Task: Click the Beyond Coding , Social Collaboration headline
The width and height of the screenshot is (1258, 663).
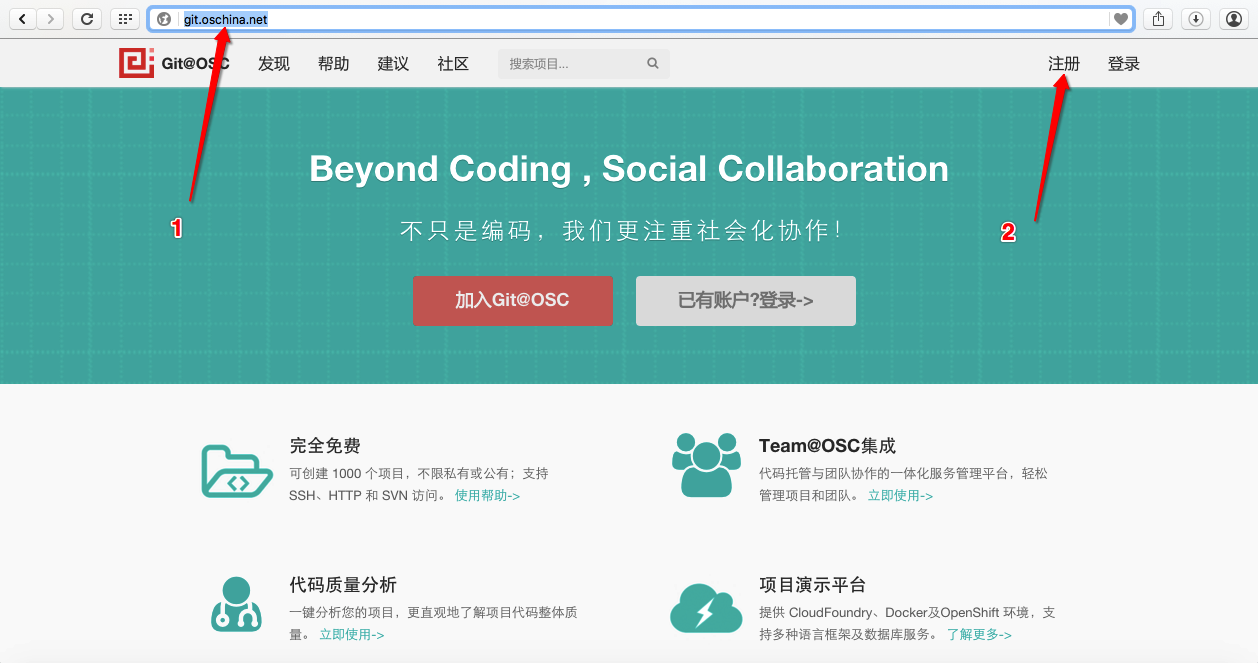Action: (x=629, y=169)
